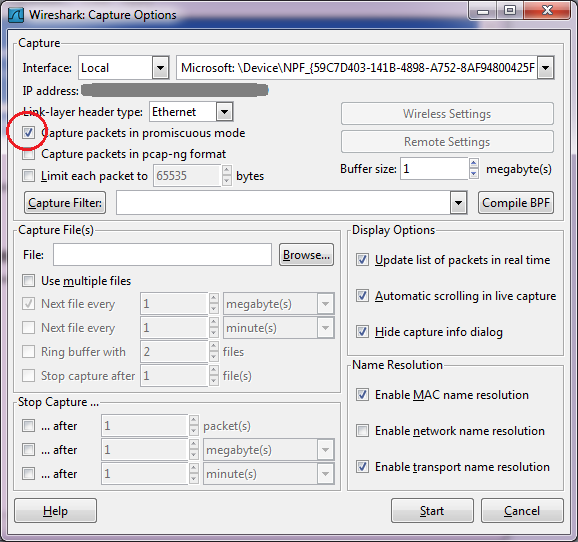Expand the Microsoft NPF device dropdown
This screenshot has width=578, height=542.
(546, 68)
